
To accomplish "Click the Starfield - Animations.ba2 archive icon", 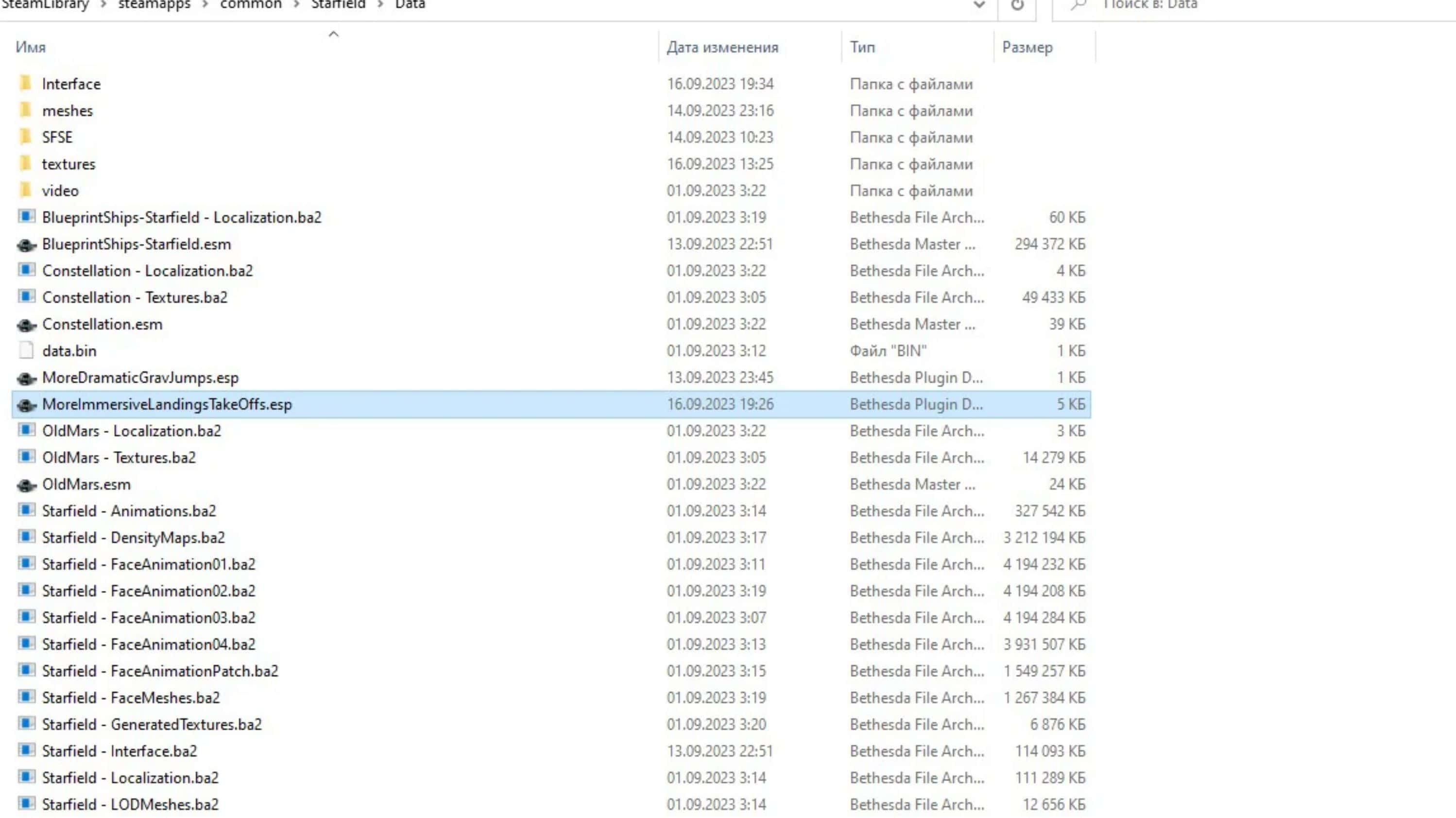I will (x=26, y=510).
